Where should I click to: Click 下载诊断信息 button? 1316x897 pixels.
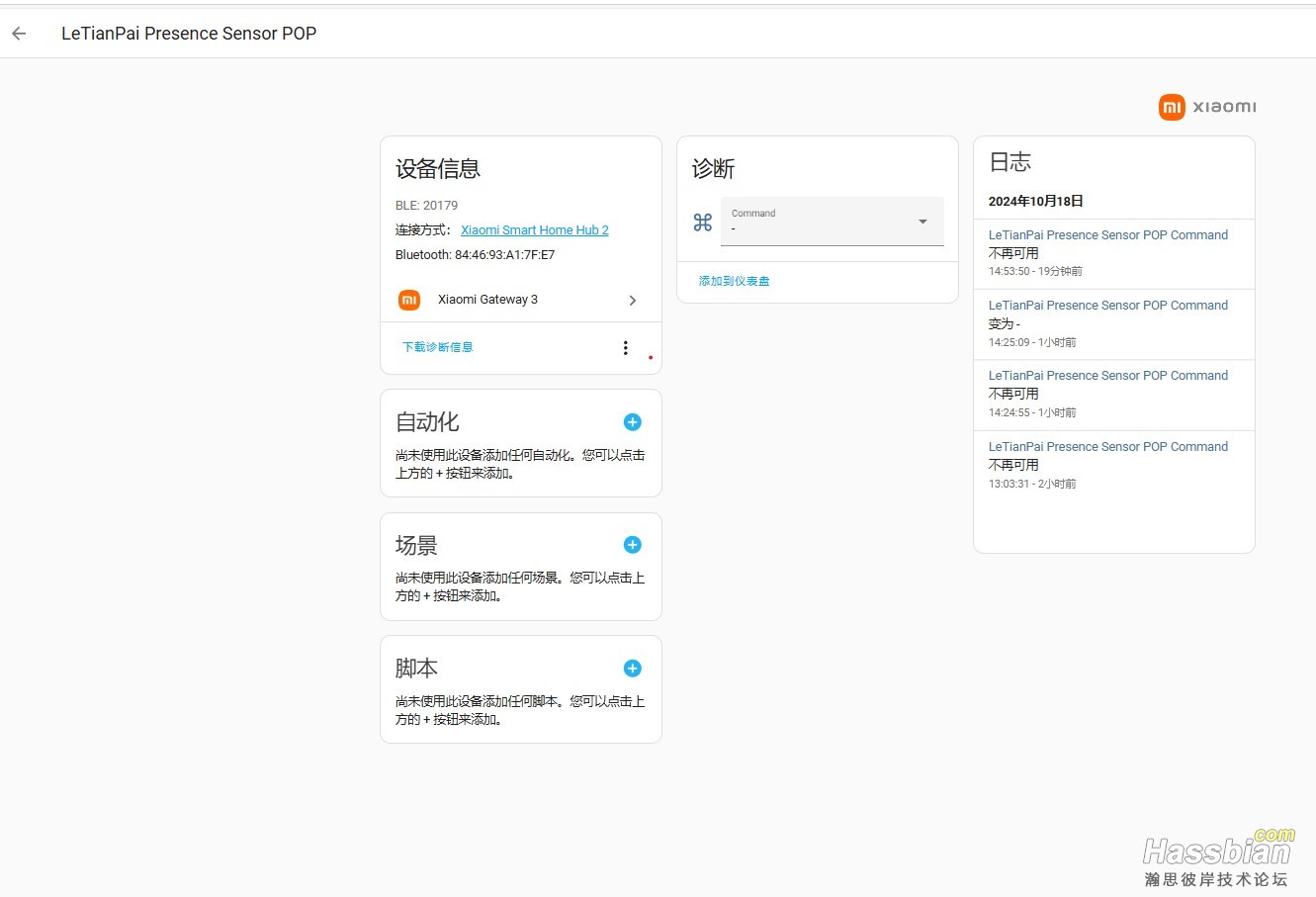438,347
